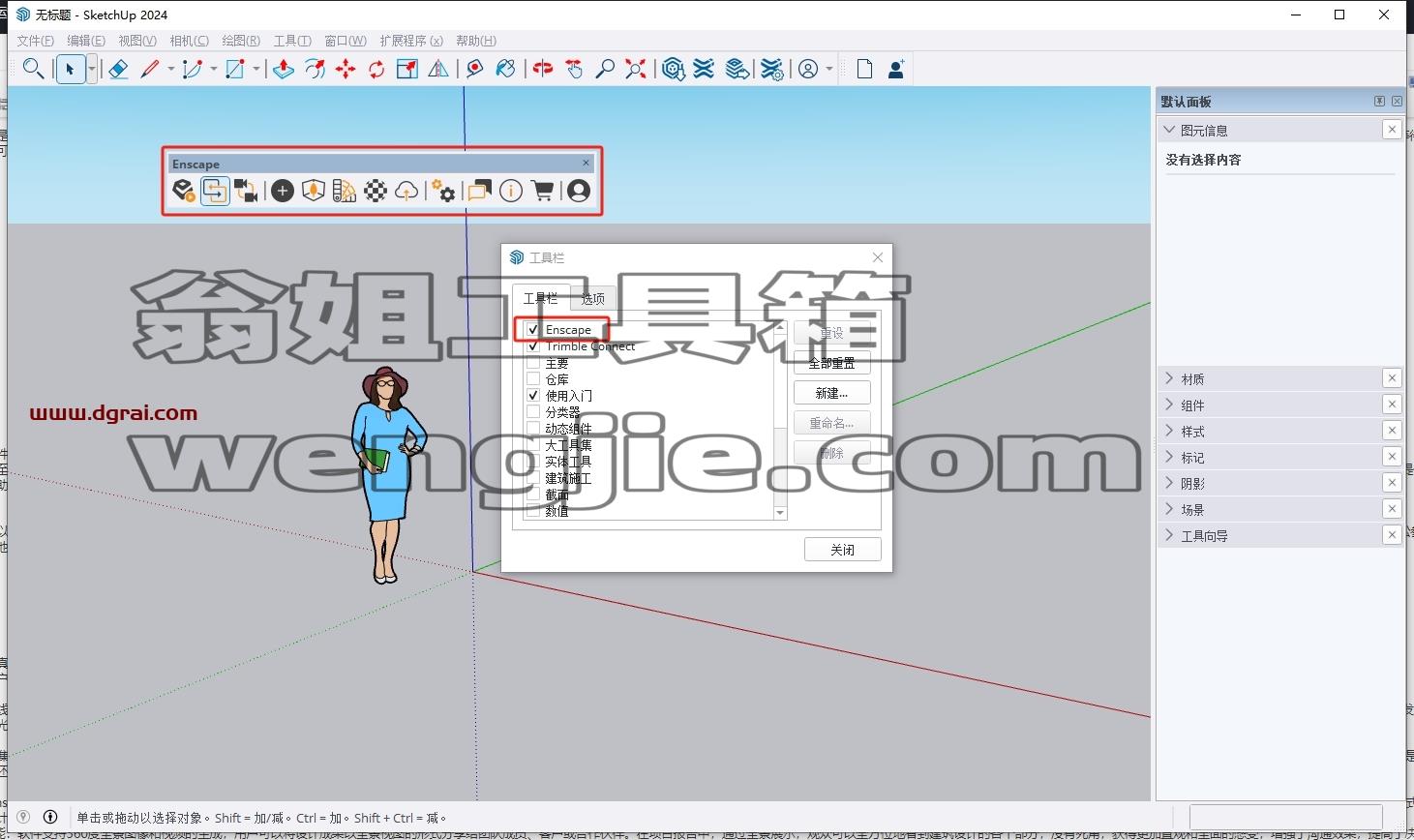Select the Paint Bucket tool
Image resolution: width=1414 pixels, height=840 pixels.
tap(505, 69)
